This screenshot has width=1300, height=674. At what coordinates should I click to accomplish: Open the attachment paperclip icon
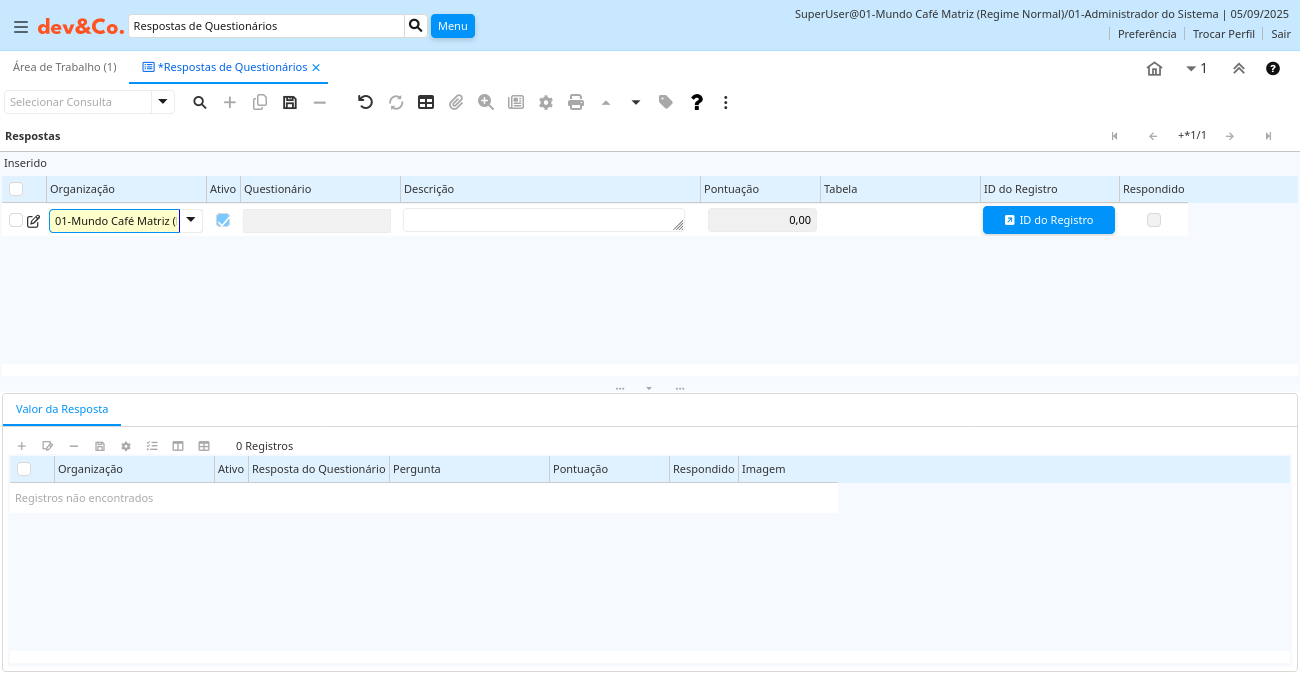[x=456, y=102]
